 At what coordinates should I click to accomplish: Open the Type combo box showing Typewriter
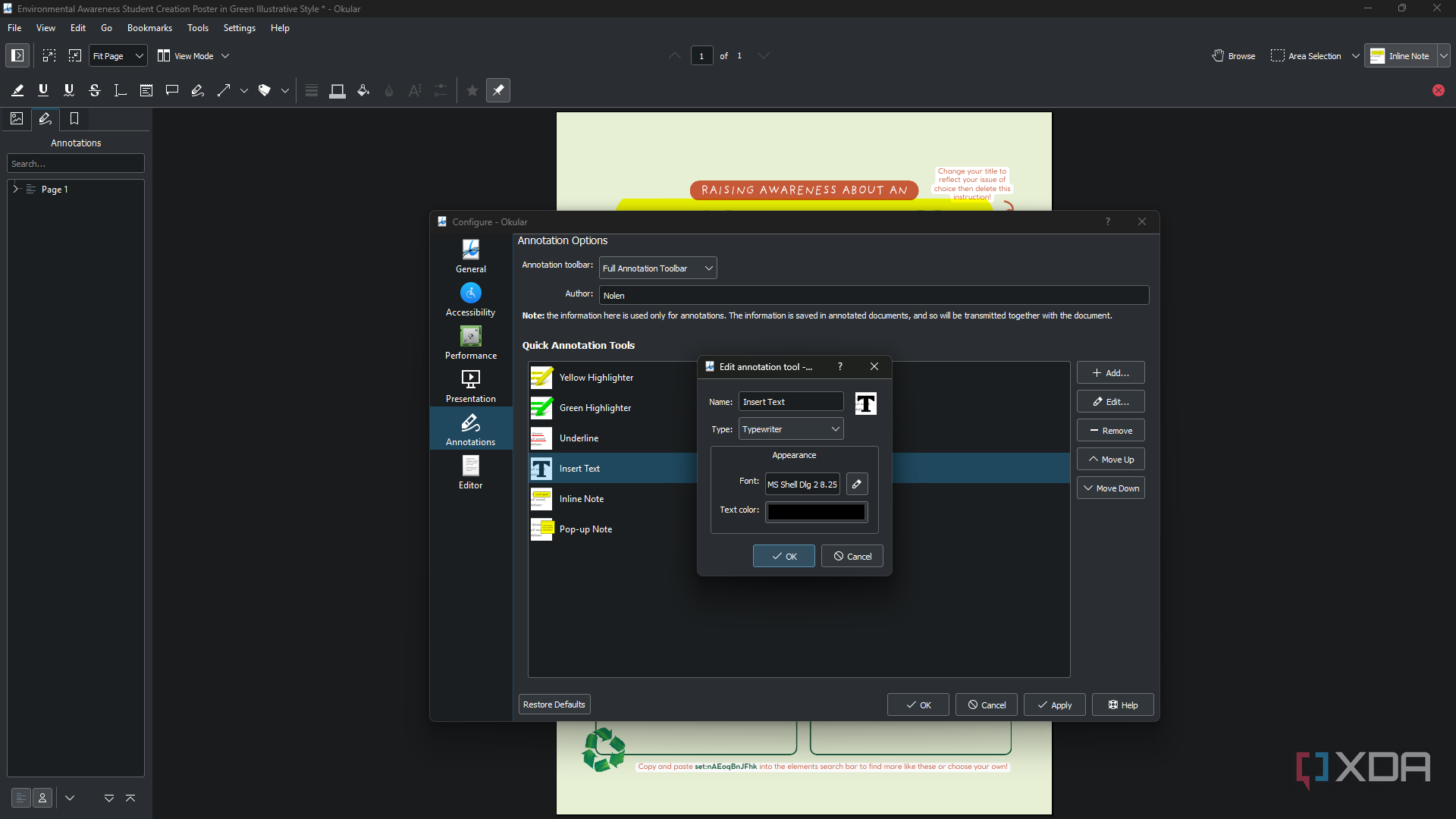coord(791,429)
